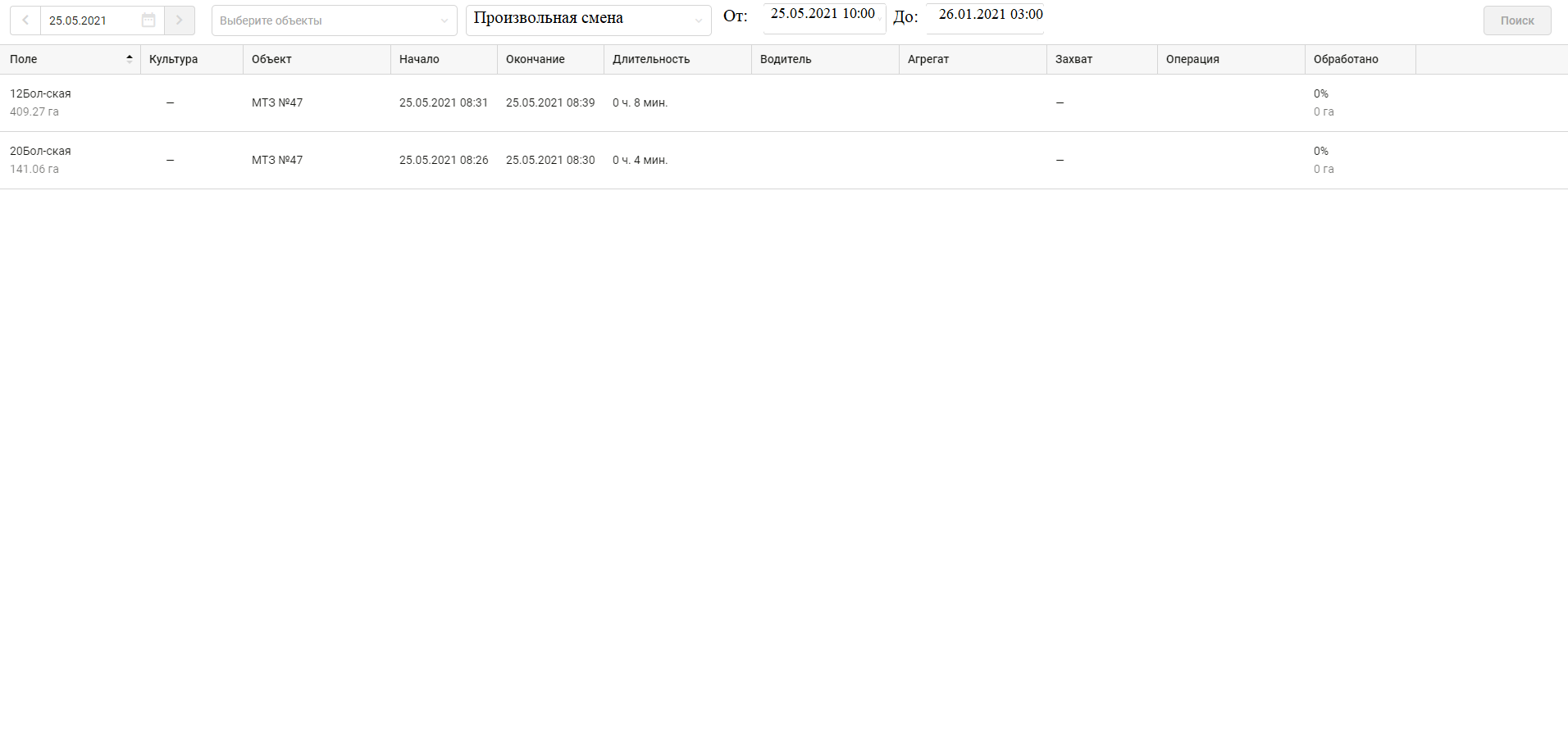
Task: Toggle sort arrow in Поле column header
Action: (x=129, y=59)
